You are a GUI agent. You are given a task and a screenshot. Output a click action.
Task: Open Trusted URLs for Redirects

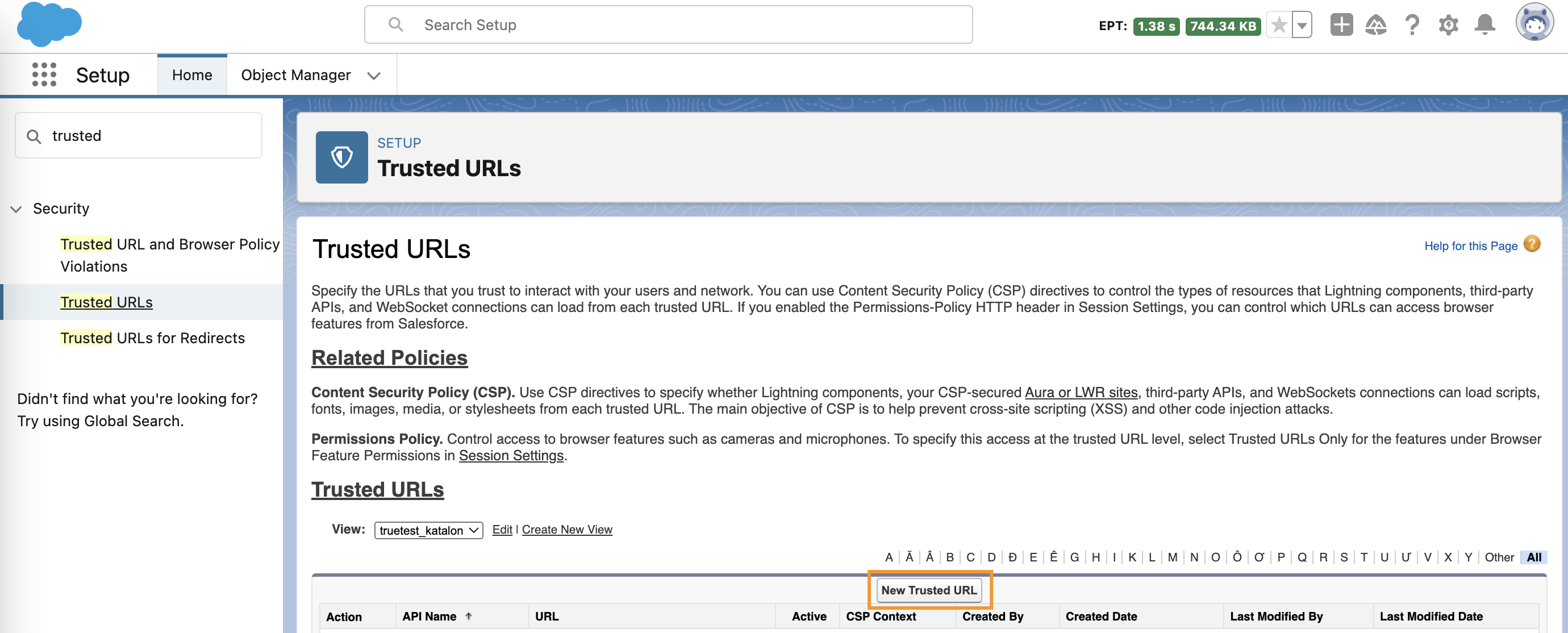click(152, 338)
